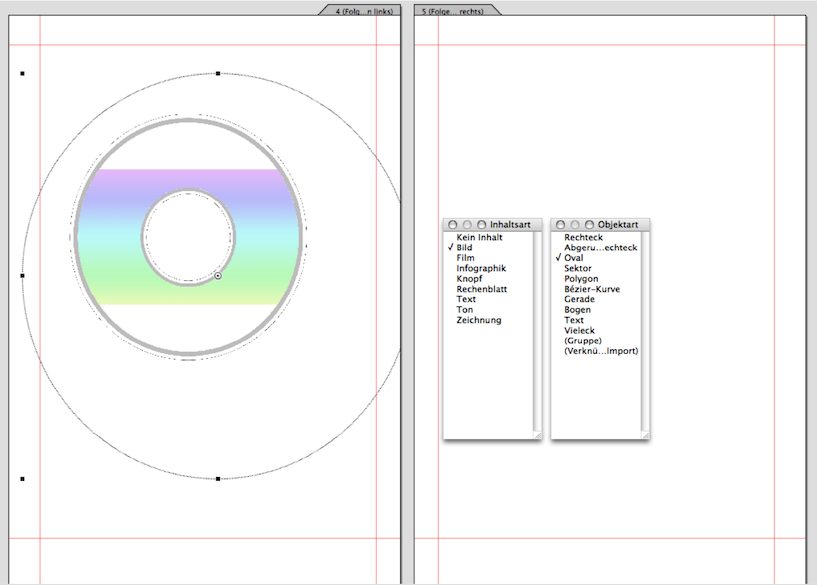Choose 'Rechenblatt' in the Inhaltsart list

pos(483,289)
